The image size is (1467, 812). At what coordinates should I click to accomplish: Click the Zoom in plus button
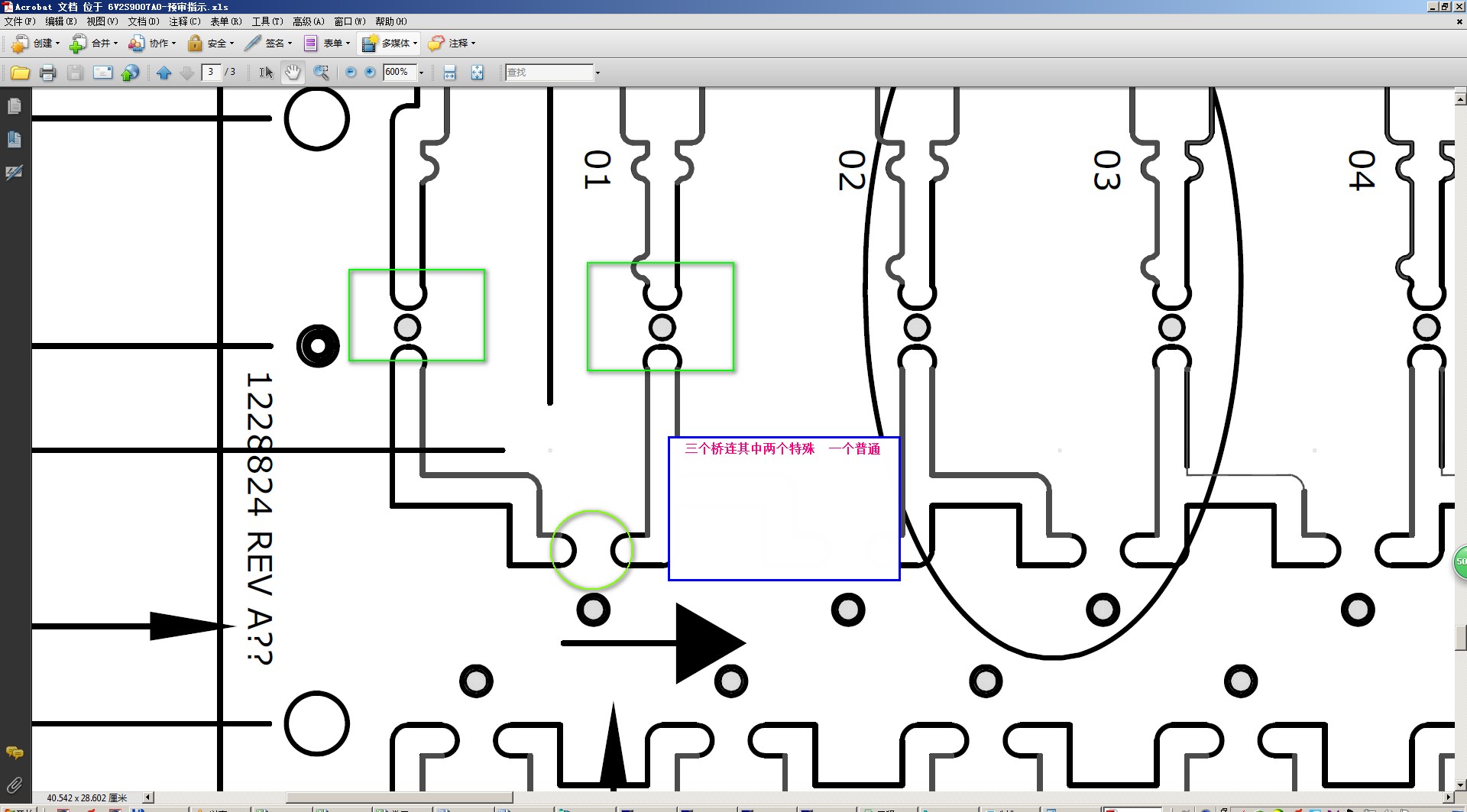371,72
